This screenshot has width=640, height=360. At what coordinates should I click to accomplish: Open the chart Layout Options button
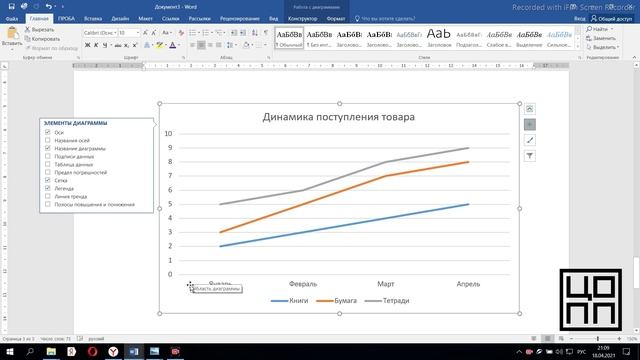point(529,109)
